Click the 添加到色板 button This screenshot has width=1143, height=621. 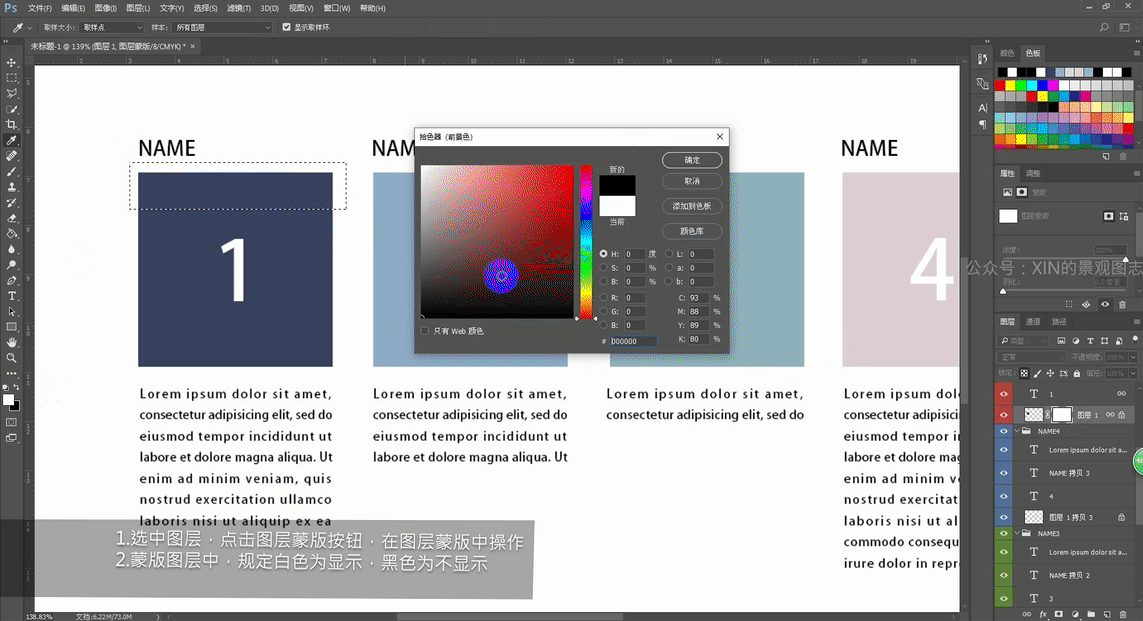[692, 206]
